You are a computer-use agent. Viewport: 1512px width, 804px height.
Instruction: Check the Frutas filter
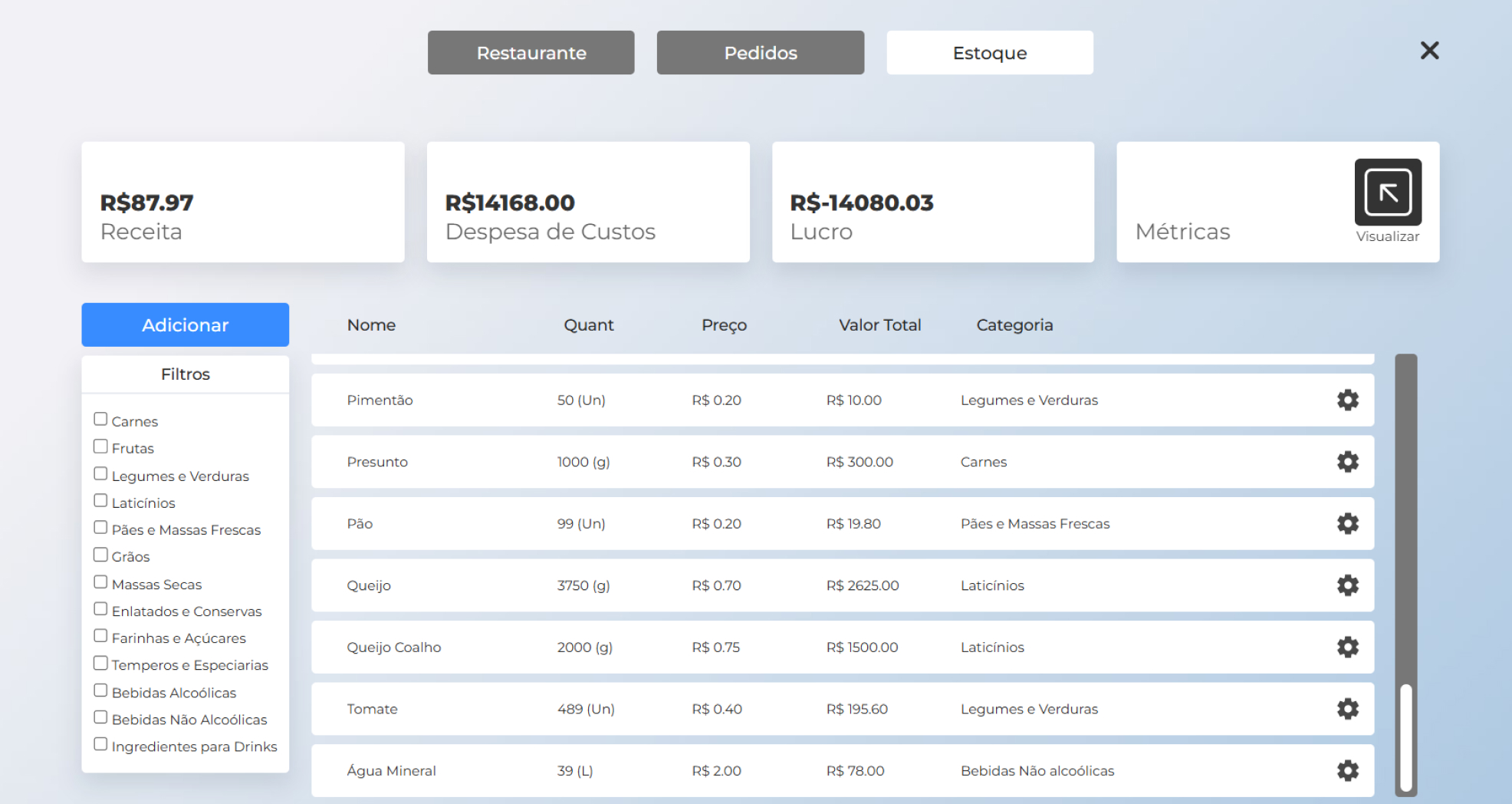point(100,445)
